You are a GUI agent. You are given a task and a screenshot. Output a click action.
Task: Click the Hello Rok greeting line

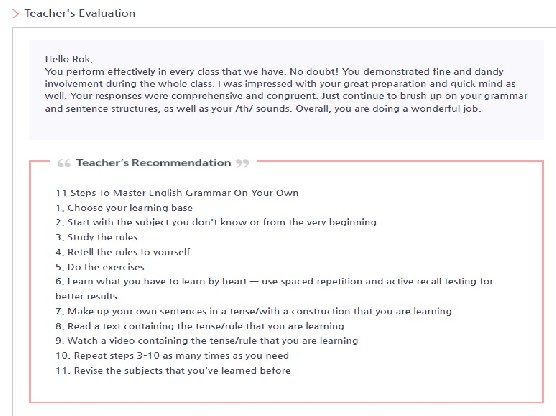click(68, 59)
